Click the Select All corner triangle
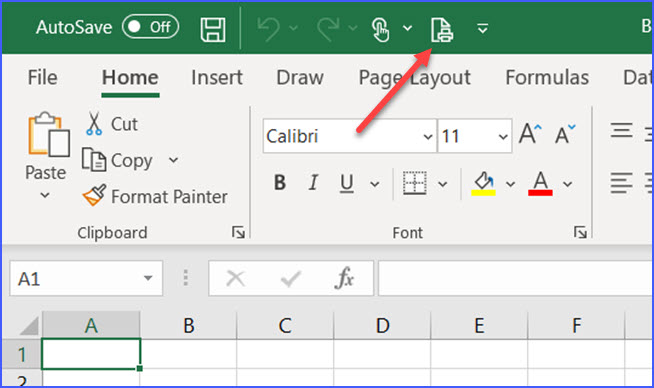Image resolution: width=654 pixels, height=388 pixels. click(28, 325)
